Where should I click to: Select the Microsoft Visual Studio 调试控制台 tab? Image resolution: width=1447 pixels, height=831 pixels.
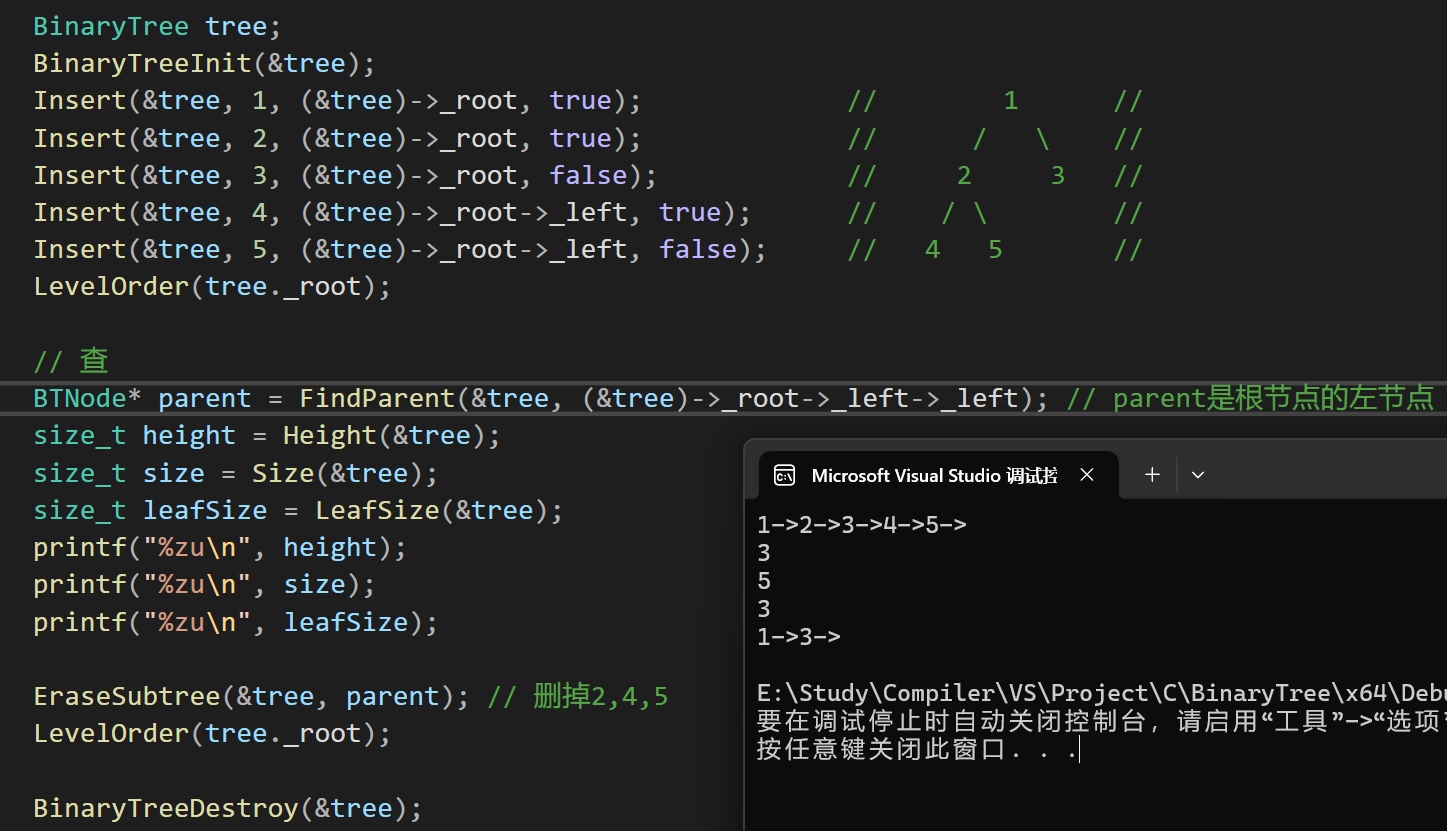(x=933, y=475)
